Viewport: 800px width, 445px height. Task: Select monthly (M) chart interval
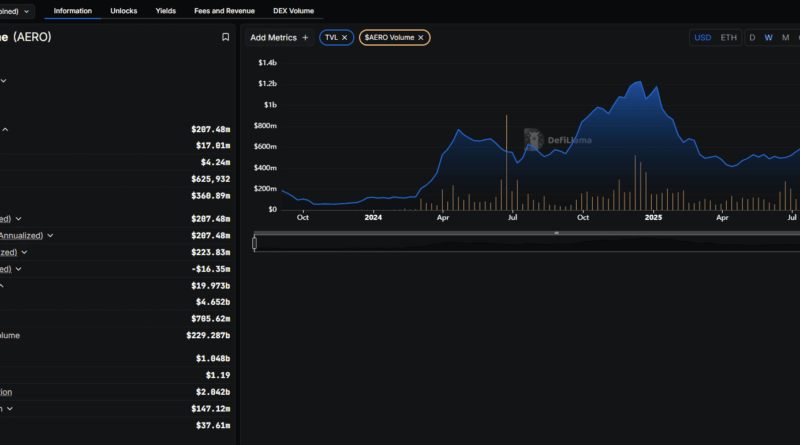[x=785, y=38]
